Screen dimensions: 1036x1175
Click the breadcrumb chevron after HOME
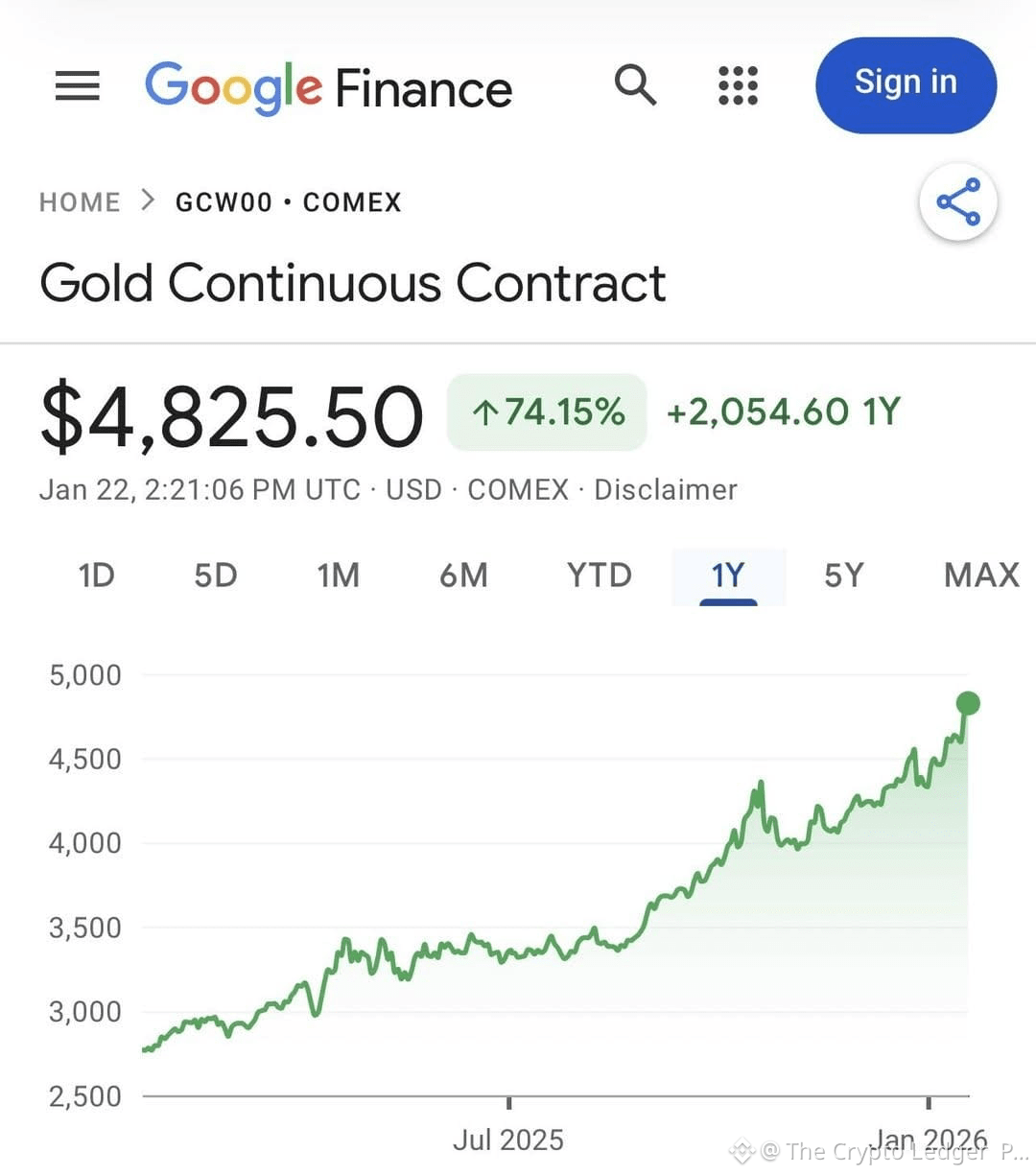coord(148,200)
